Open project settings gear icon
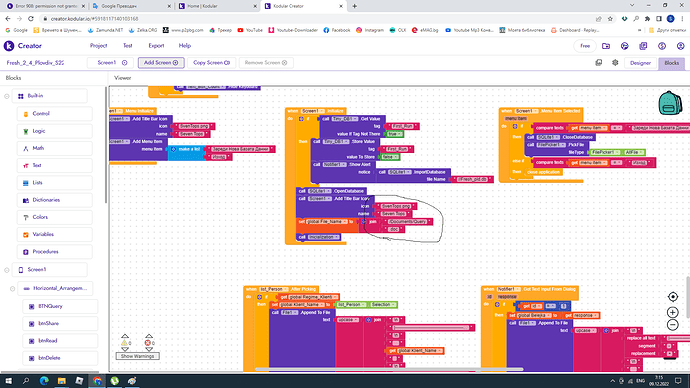 pyautogui.click(x=615, y=63)
